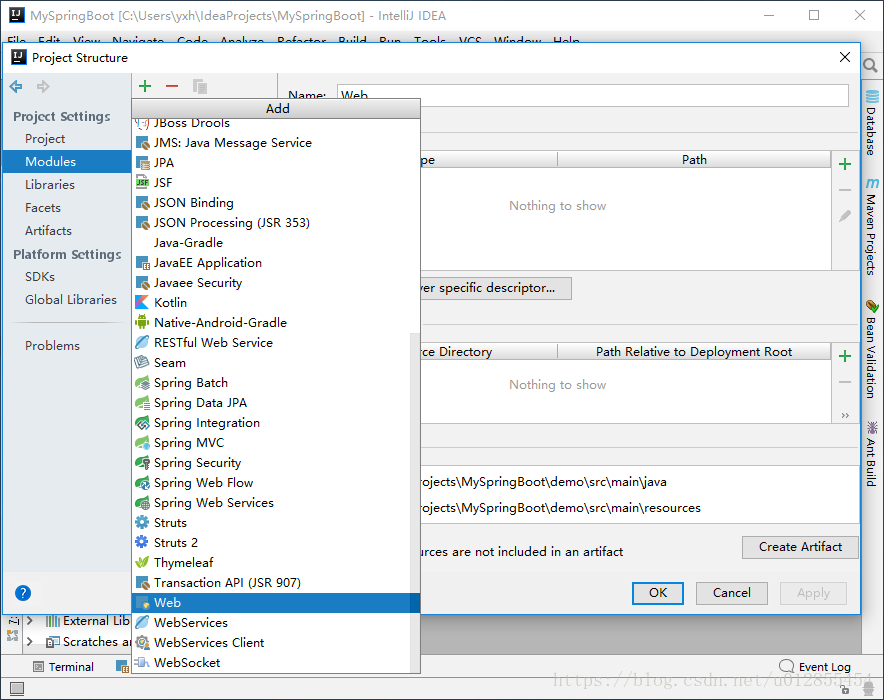
Task: Open the help question mark button
Action: pos(23,593)
